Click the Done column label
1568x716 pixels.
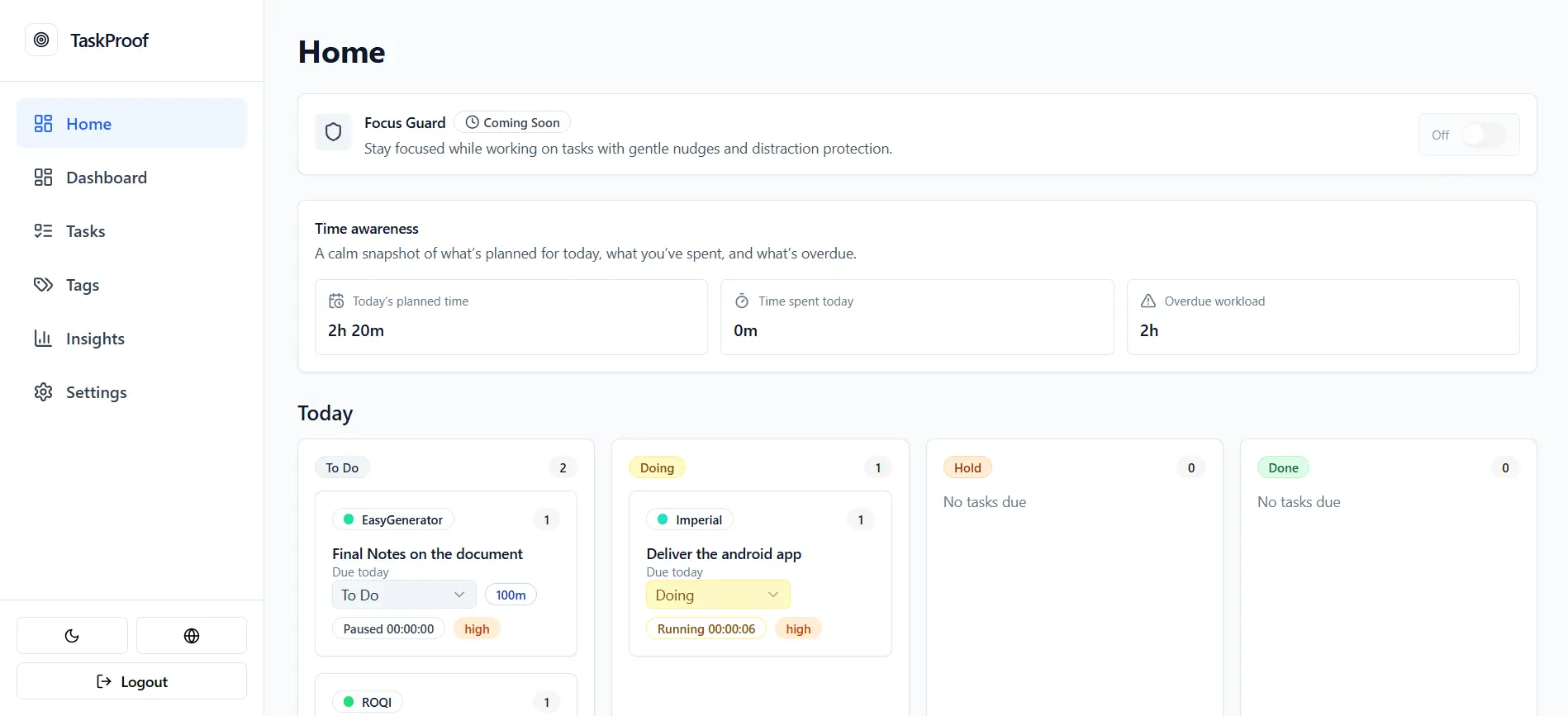[x=1283, y=467]
